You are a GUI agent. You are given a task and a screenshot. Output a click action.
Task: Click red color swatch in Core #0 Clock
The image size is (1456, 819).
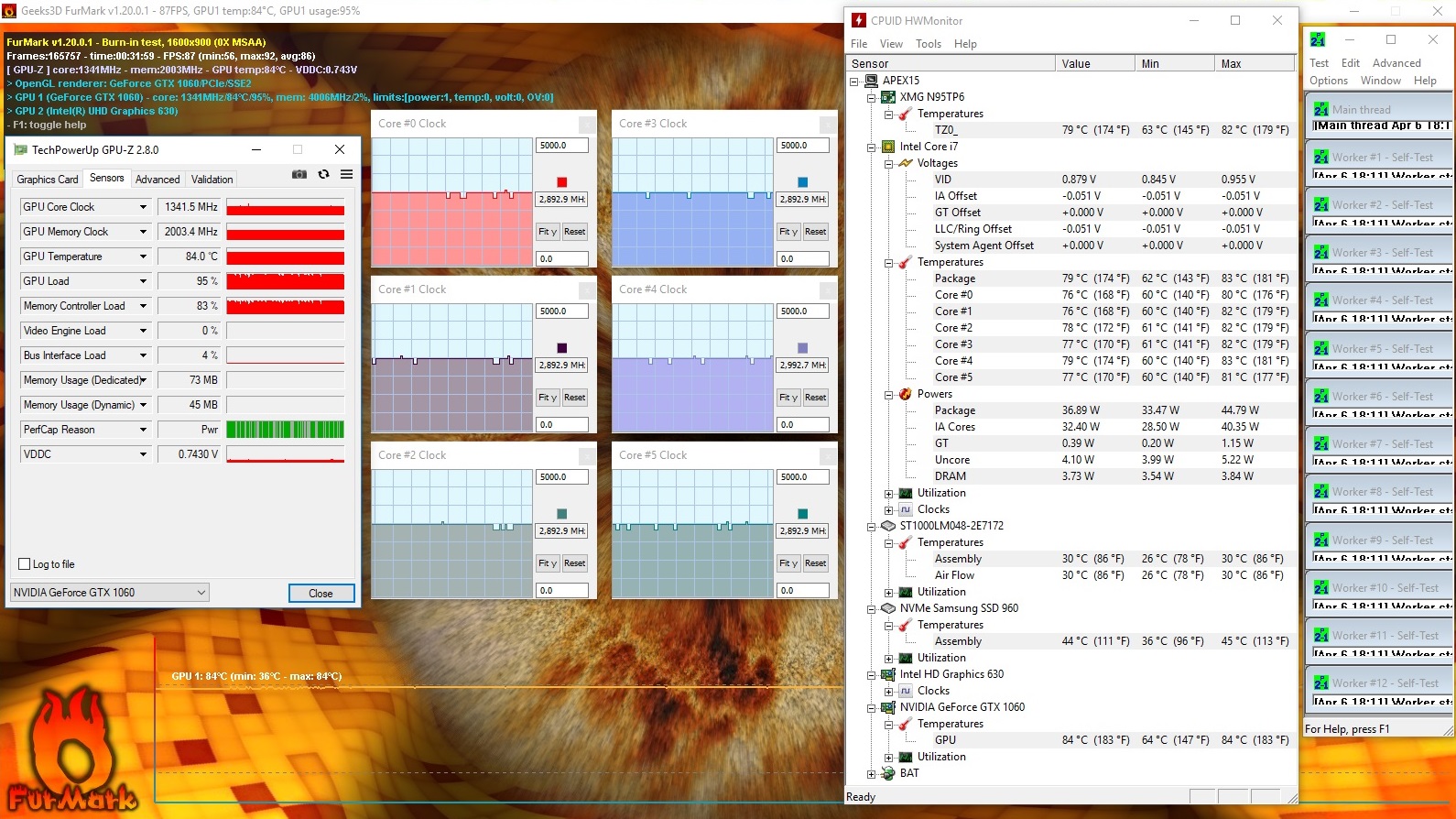562,182
